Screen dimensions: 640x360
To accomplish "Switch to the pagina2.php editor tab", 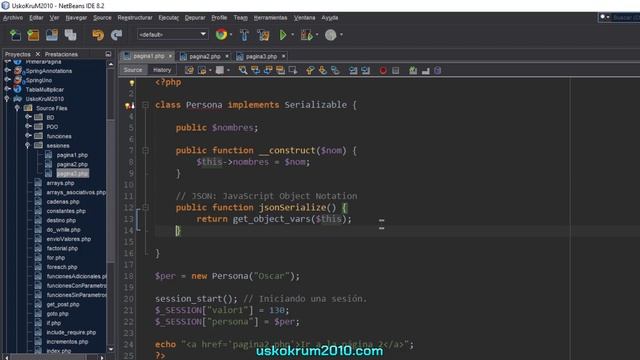I will click(205, 56).
